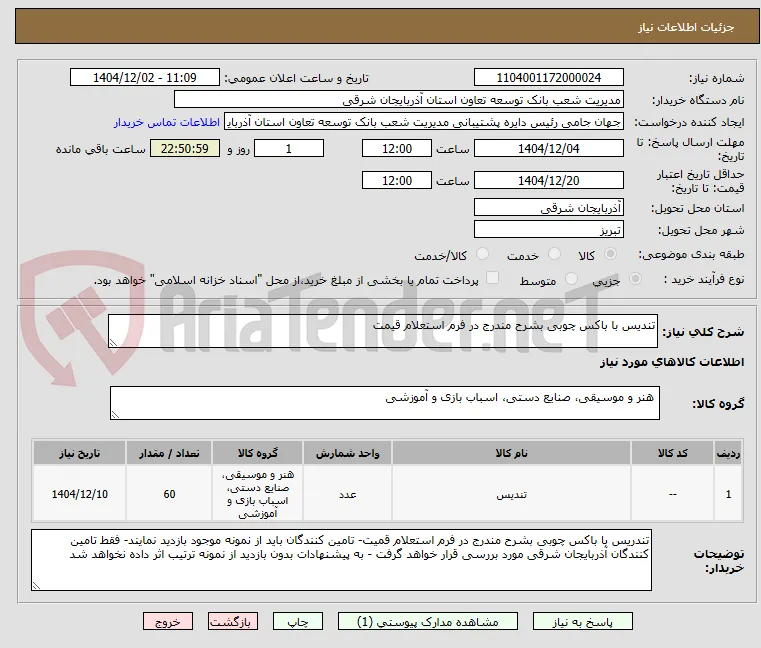Image resolution: width=761 pixels, height=648 pixels.
Task: Click the اطلاعات کالاهای مورد نیاز heading
Action: (x=672, y=362)
